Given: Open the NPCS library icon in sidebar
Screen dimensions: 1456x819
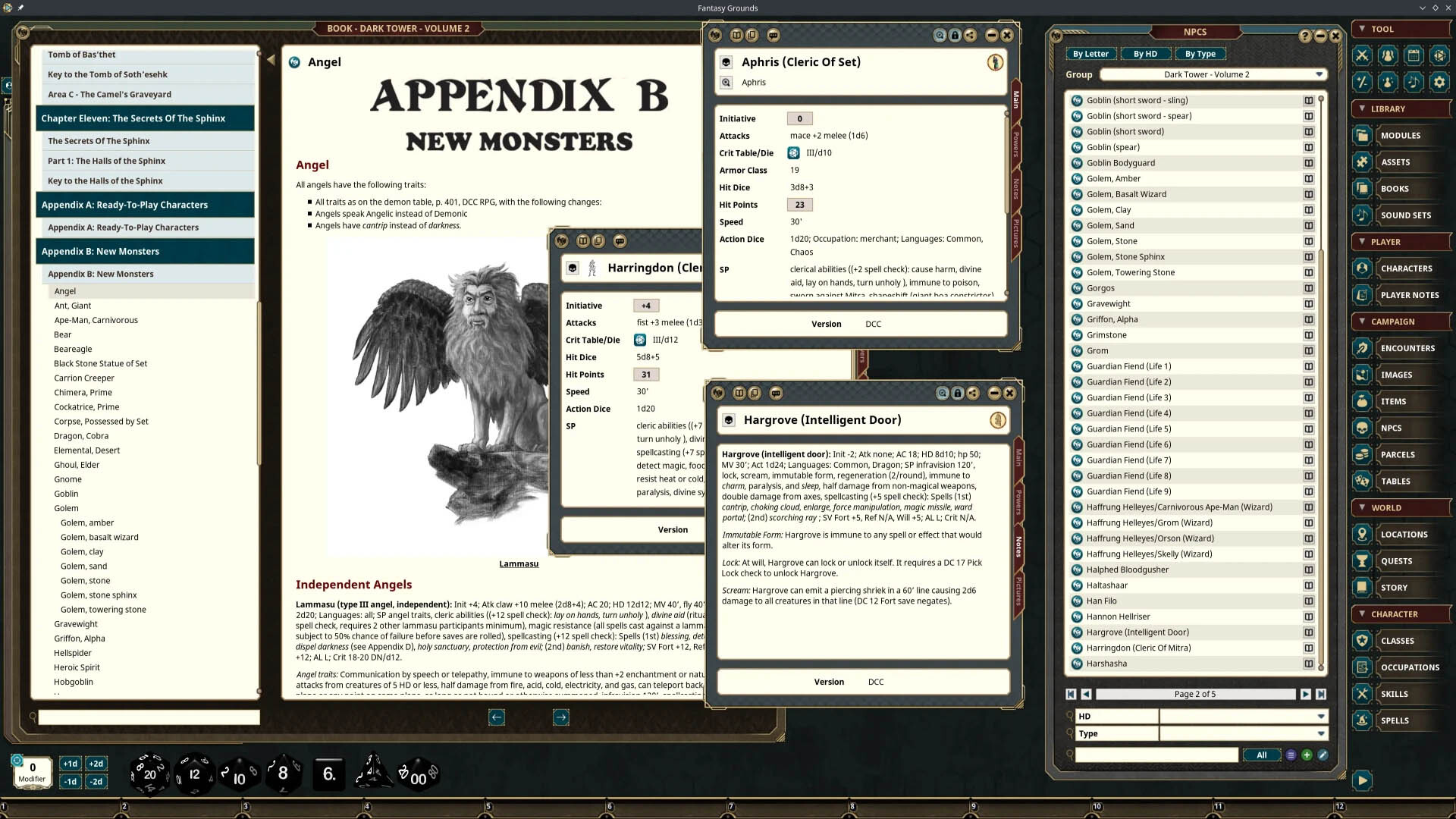Looking at the screenshot, I should [1363, 428].
